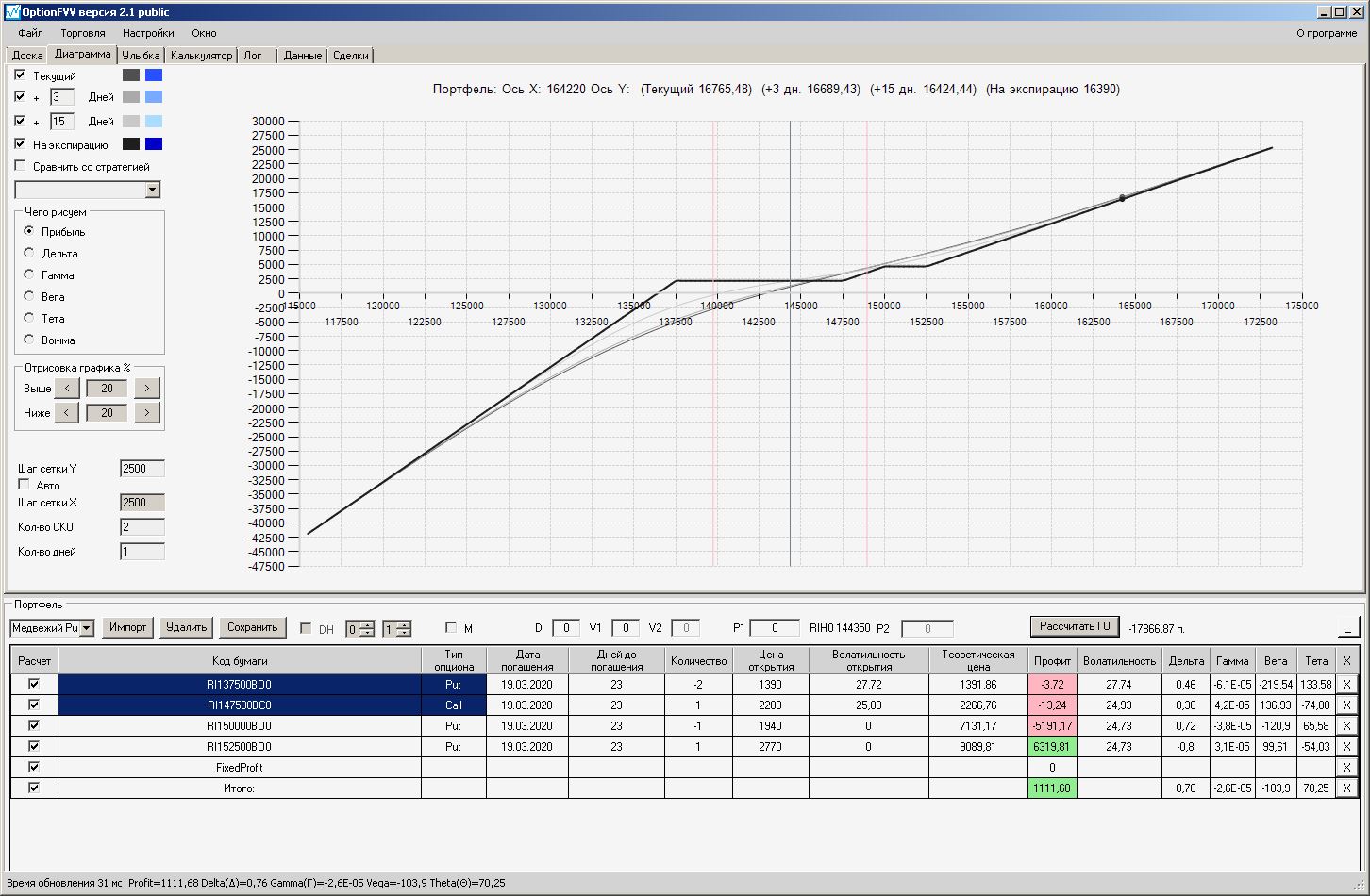Screen dimensions: 1370x896
Task: Toggle the DH checkbox in portfolio toolbar
Action: [x=306, y=628]
